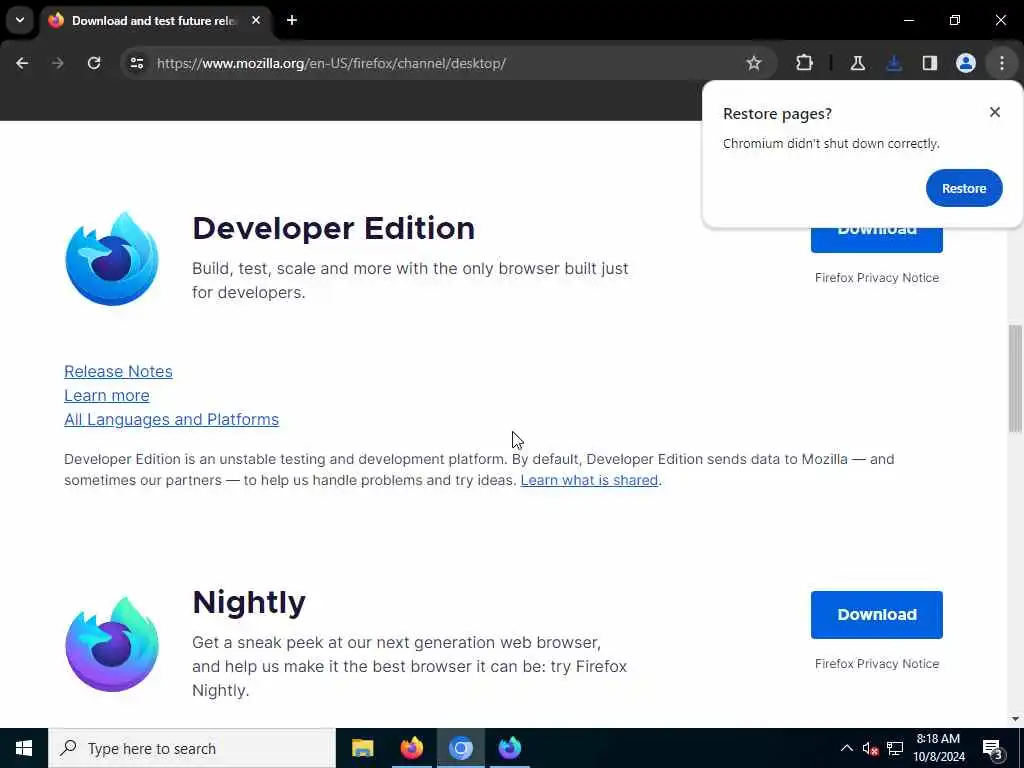1024x768 pixels.
Task: Toggle the side panel icon
Action: coord(929,63)
